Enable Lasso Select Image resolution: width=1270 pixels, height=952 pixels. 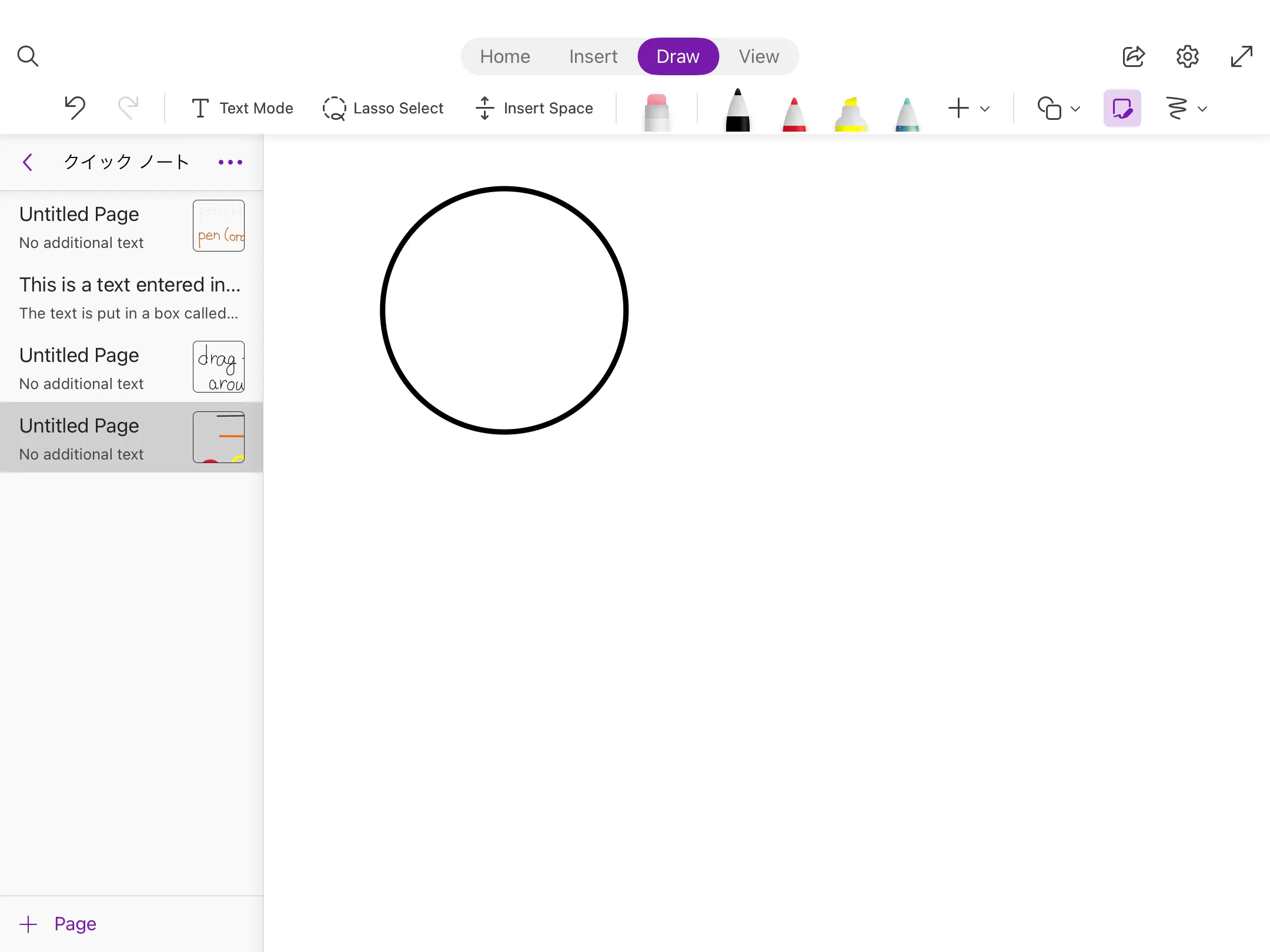tap(383, 108)
